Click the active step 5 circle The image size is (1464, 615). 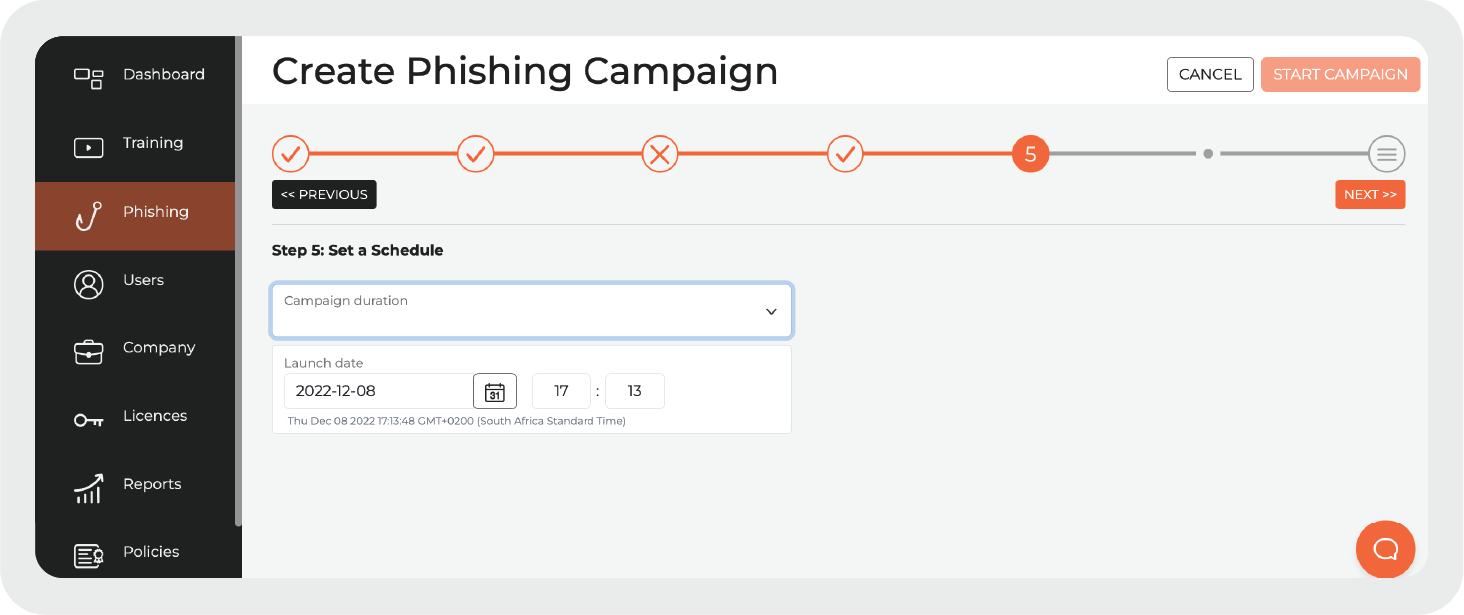tap(1030, 154)
